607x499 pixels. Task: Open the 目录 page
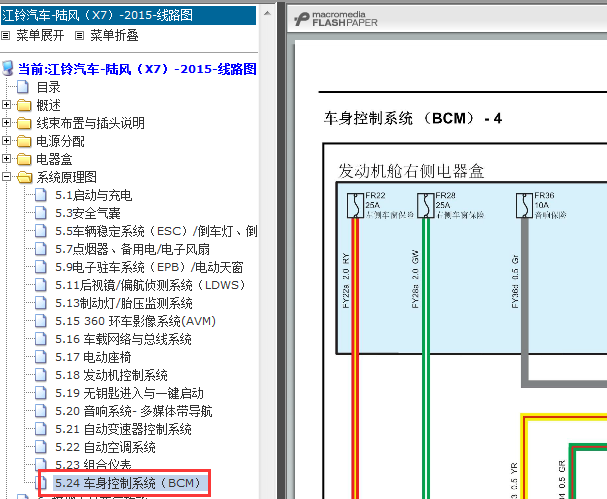tap(48, 87)
